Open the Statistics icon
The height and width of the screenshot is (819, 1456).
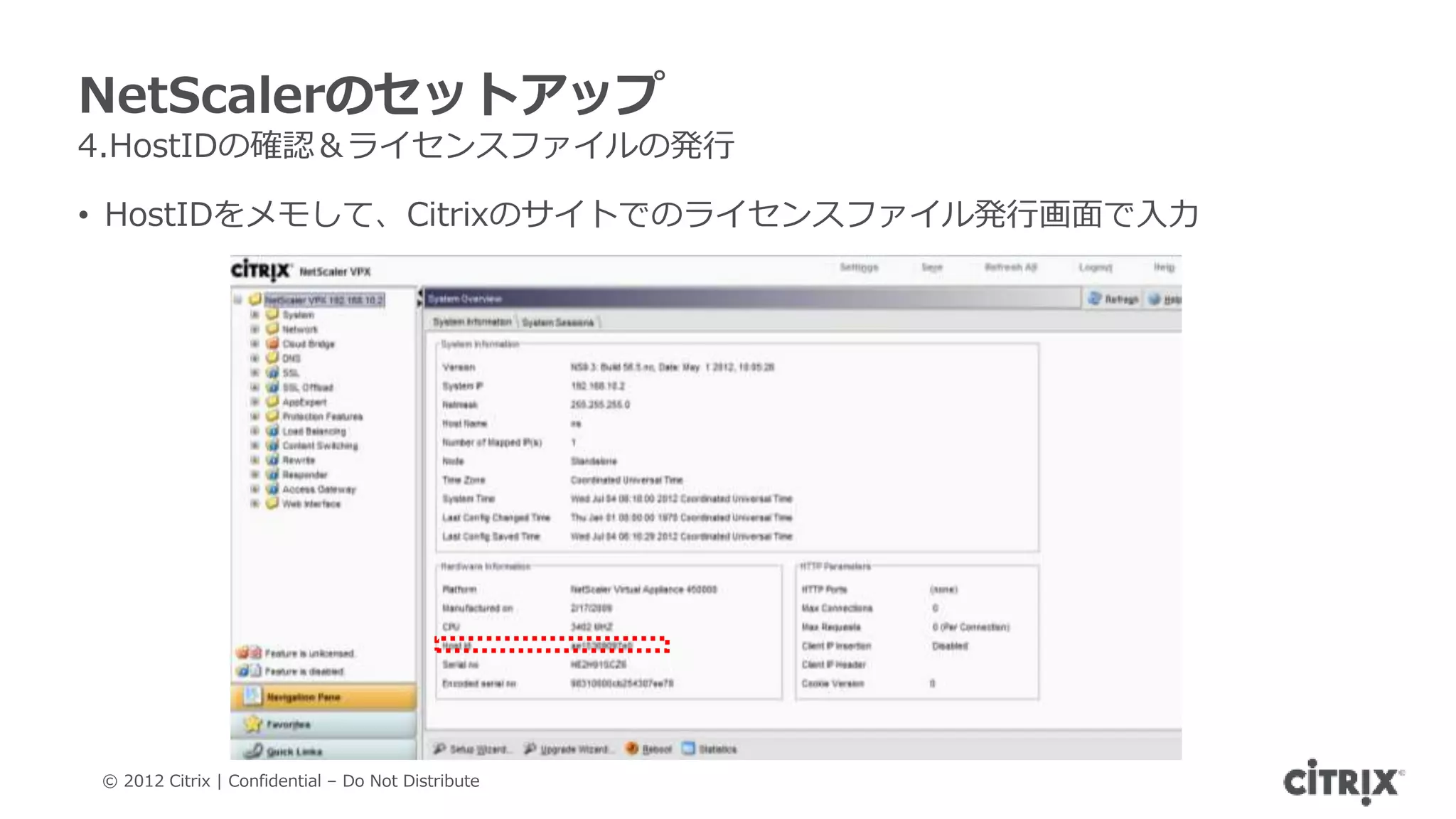tap(688, 749)
